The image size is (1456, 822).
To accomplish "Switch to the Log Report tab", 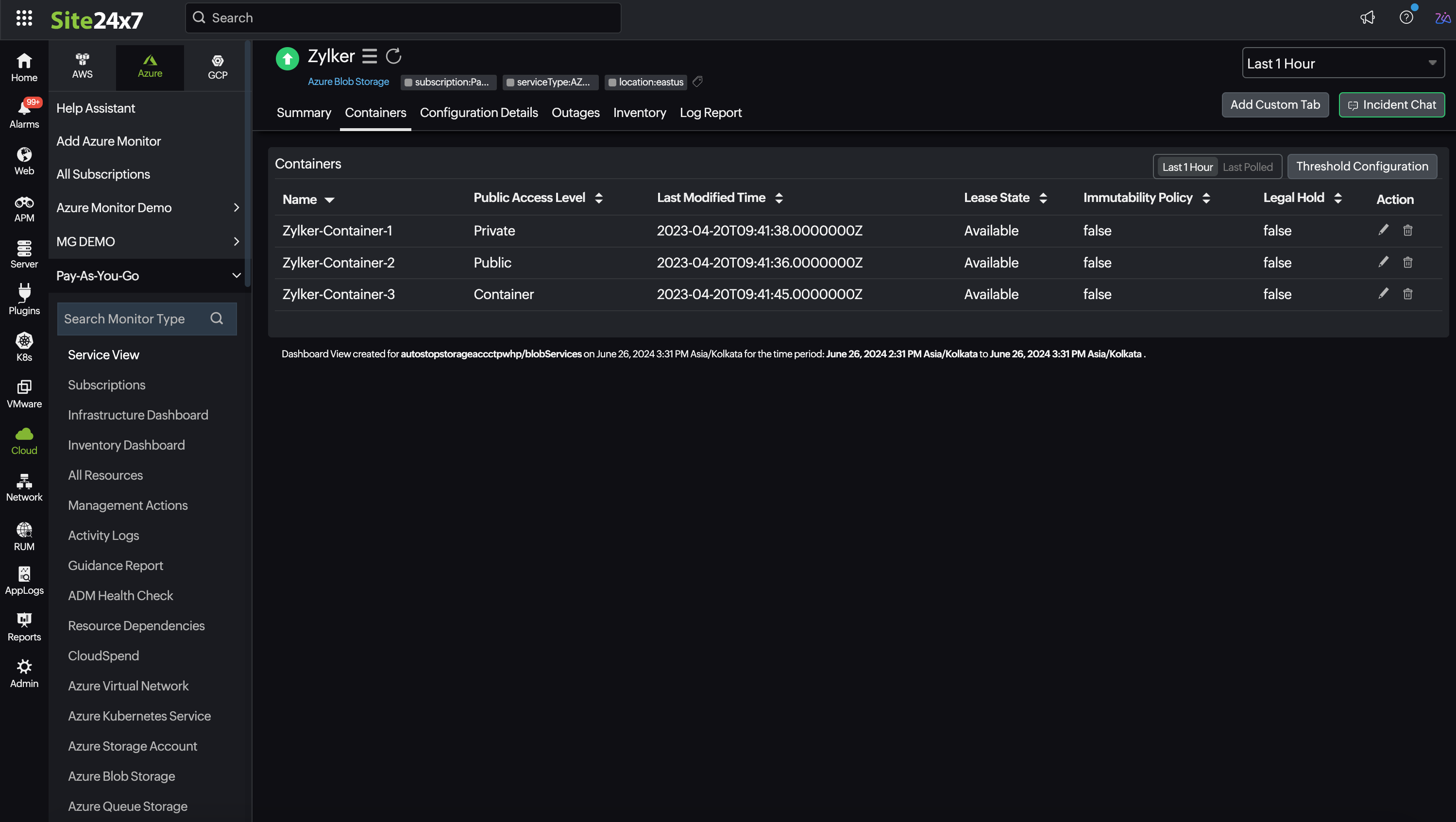I will pos(710,112).
